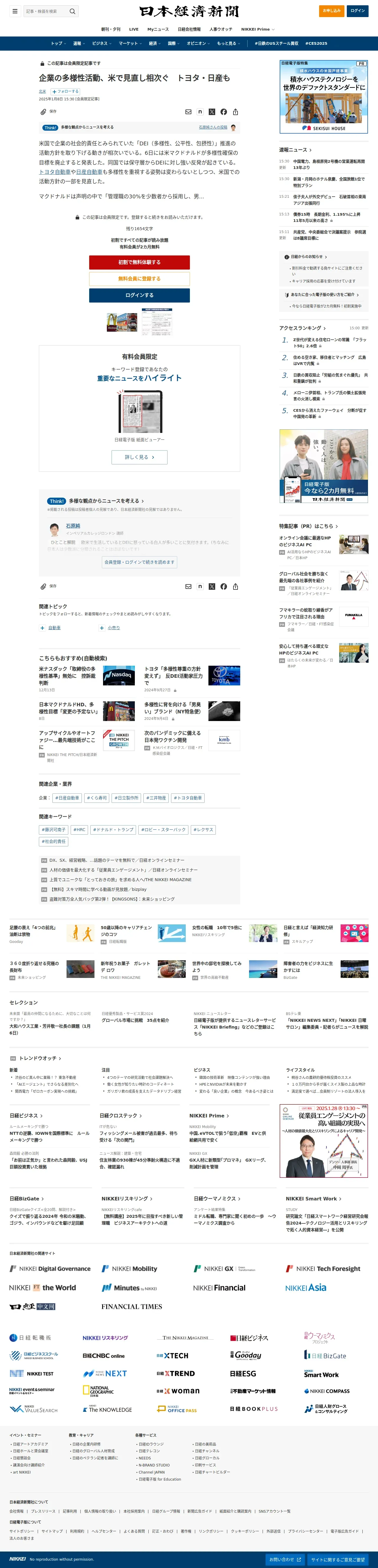
Task: Expand the もっと見る navigation dropdown
Action: click(x=229, y=43)
